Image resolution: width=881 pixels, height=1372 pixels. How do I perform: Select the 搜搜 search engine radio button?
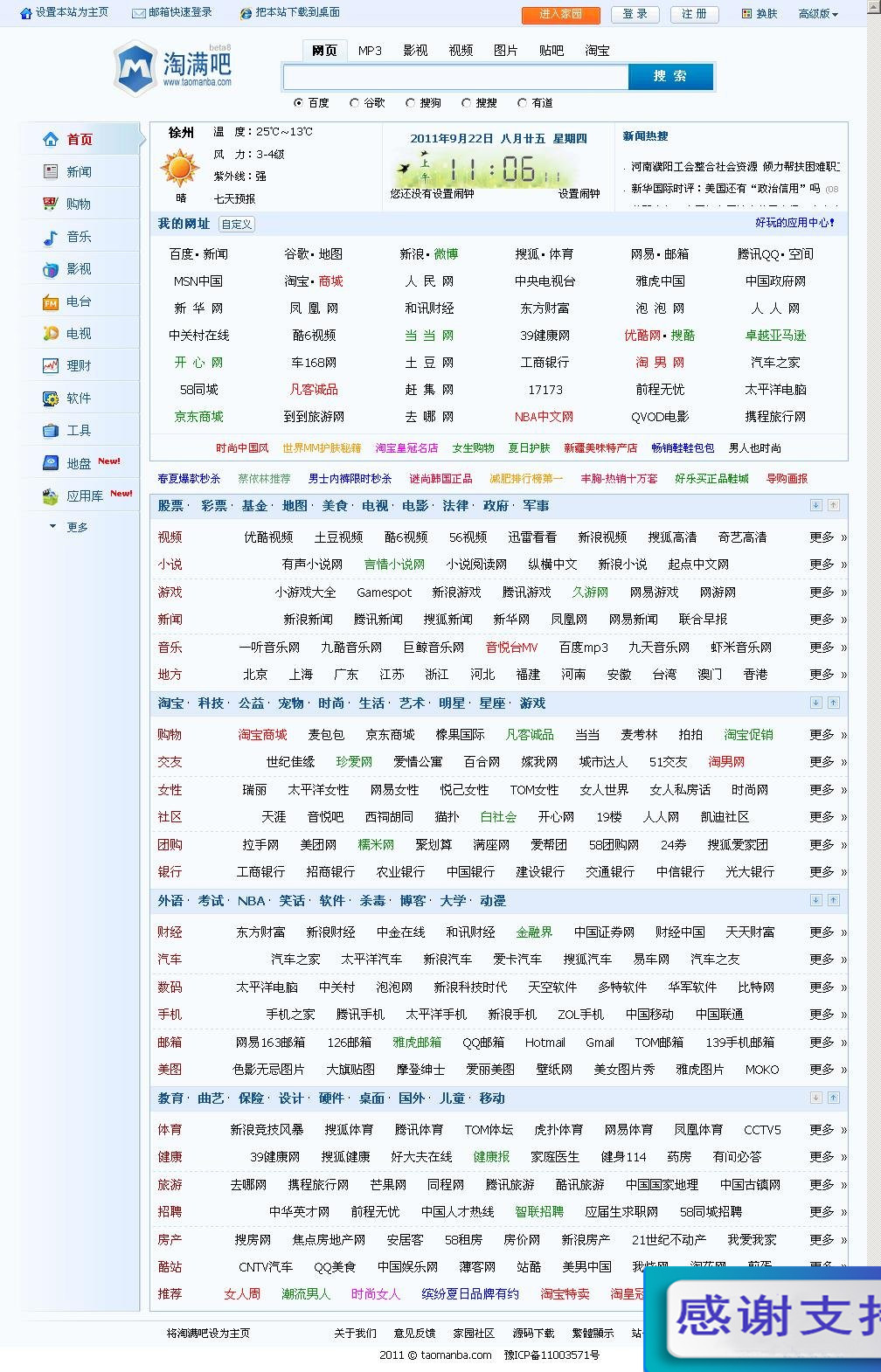[466, 103]
